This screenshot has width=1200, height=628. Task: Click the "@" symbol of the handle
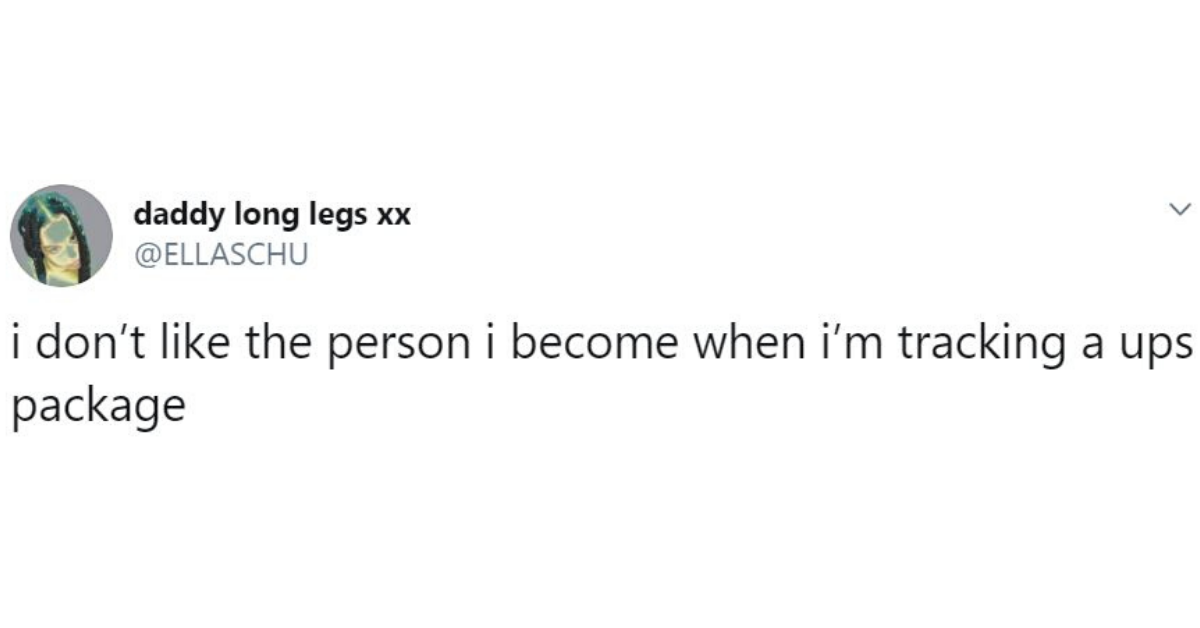coord(143,256)
